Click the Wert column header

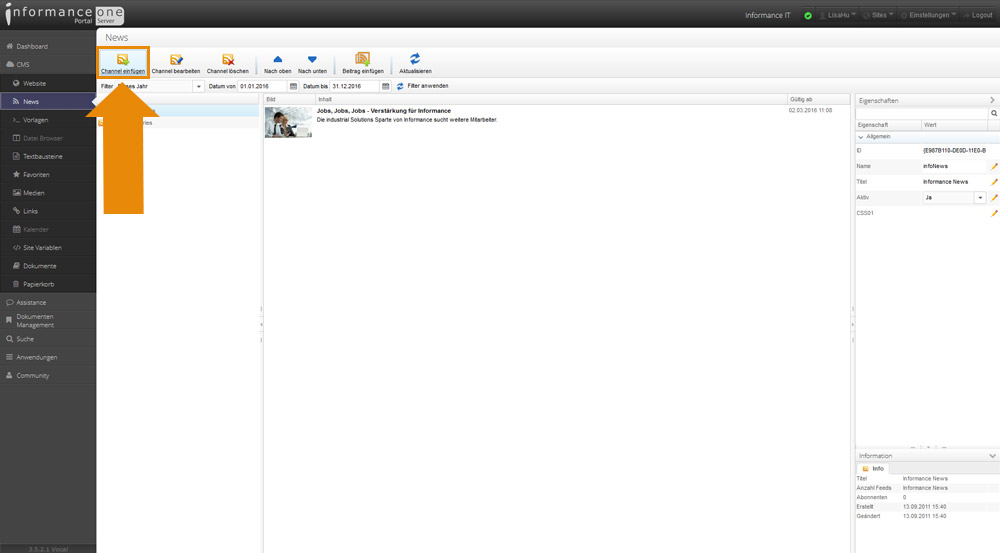point(954,125)
